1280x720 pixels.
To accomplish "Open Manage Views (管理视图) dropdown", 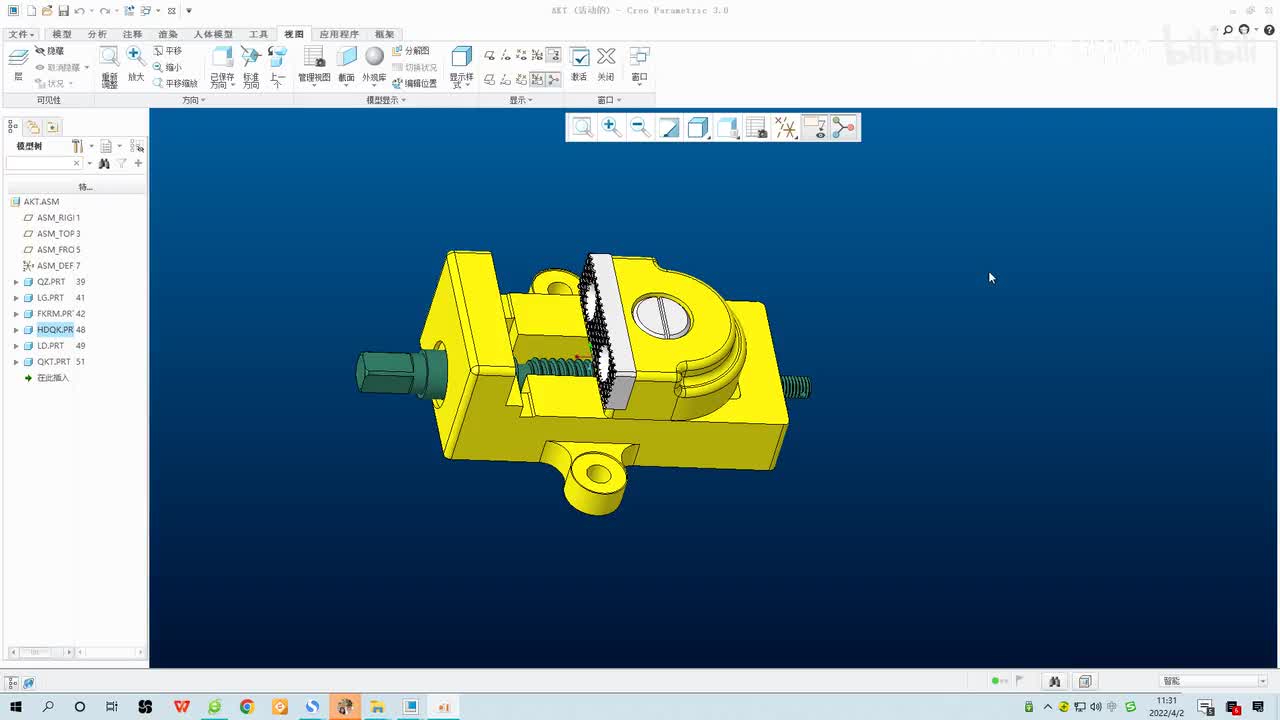I will pyautogui.click(x=314, y=64).
